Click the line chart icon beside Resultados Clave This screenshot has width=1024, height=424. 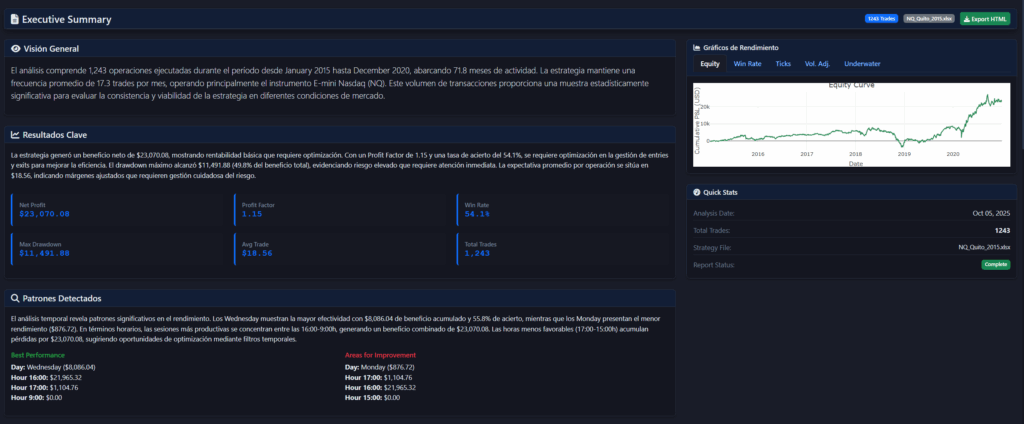click(15, 135)
